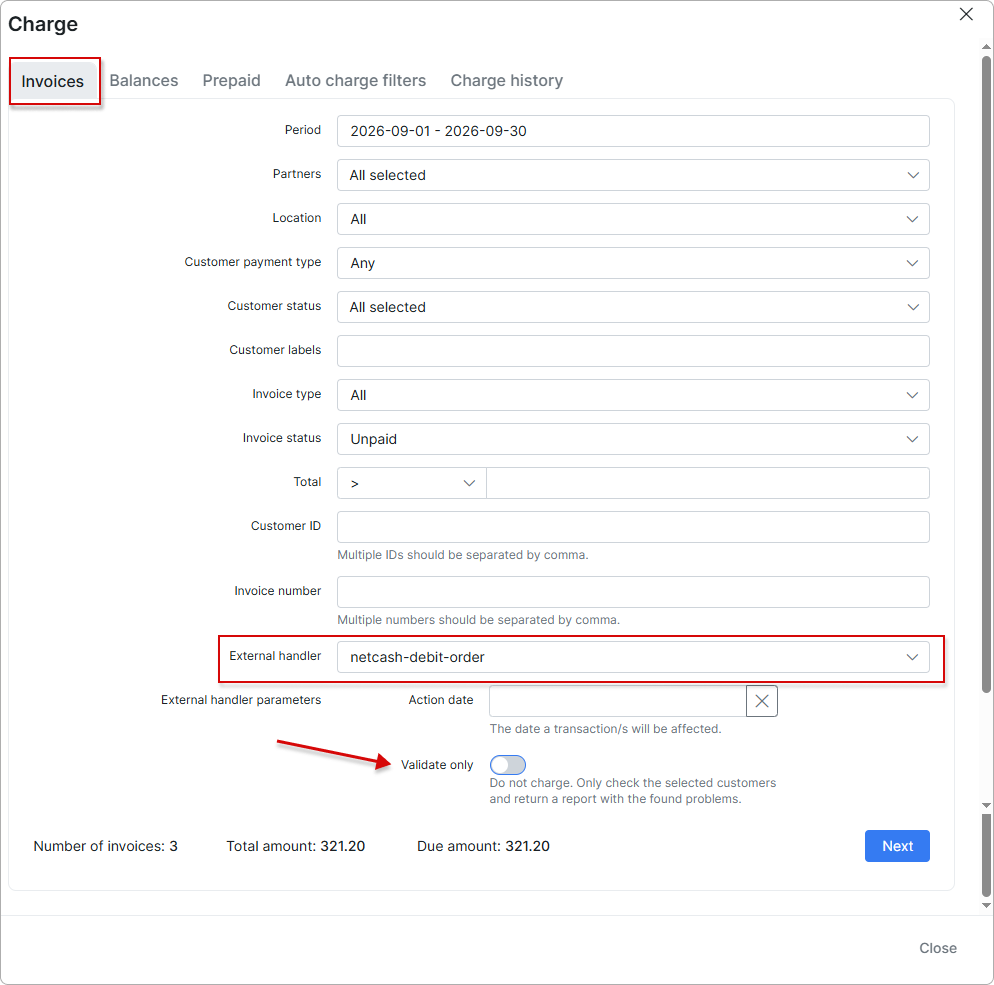Screen dimensions: 994x985
Task: Expand the Customer status dropdown
Action: click(x=633, y=307)
